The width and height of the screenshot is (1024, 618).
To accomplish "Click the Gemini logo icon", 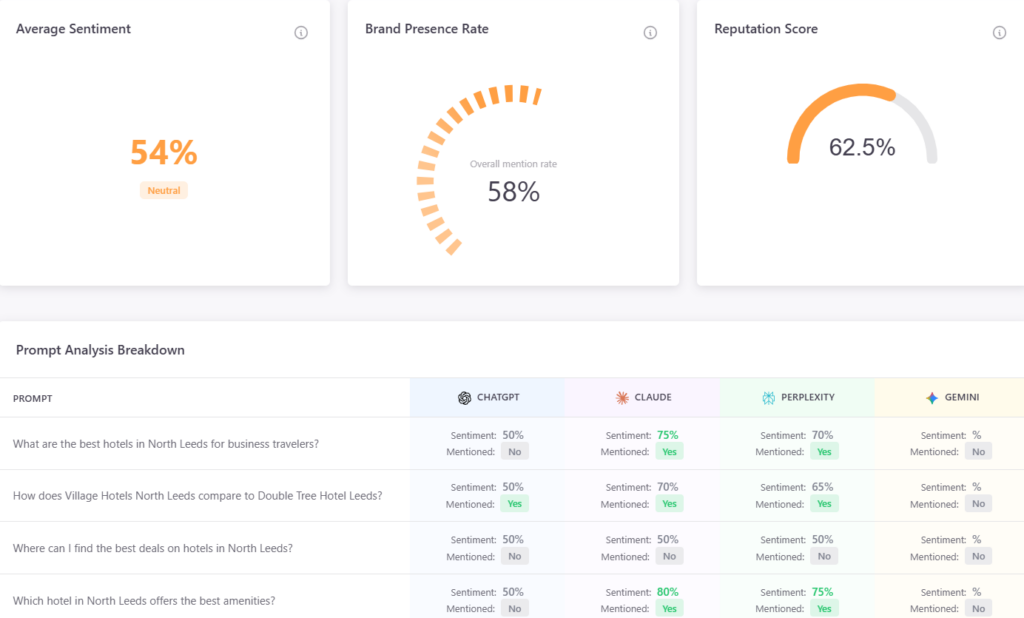I will [932, 398].
